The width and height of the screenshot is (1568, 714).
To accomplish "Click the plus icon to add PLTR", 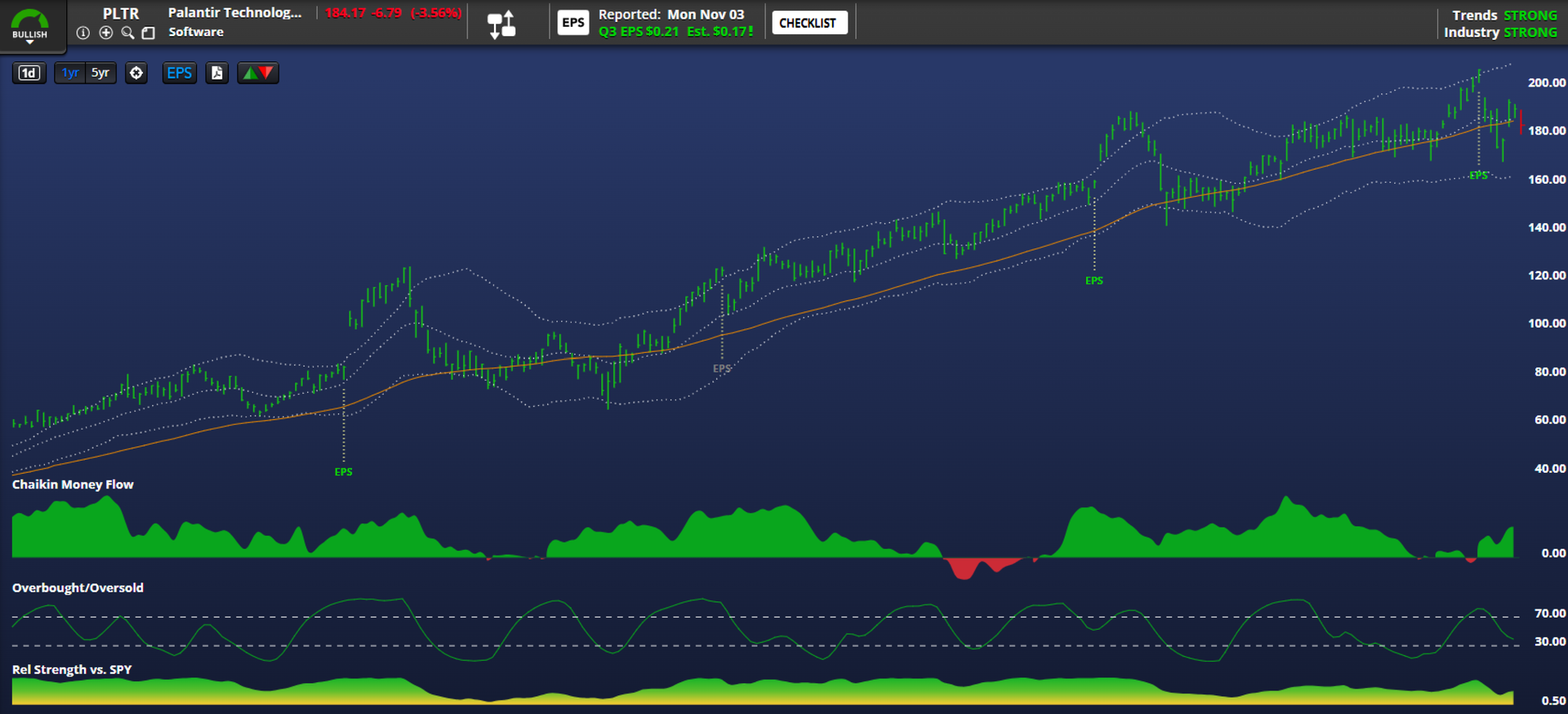I will 105,33.
